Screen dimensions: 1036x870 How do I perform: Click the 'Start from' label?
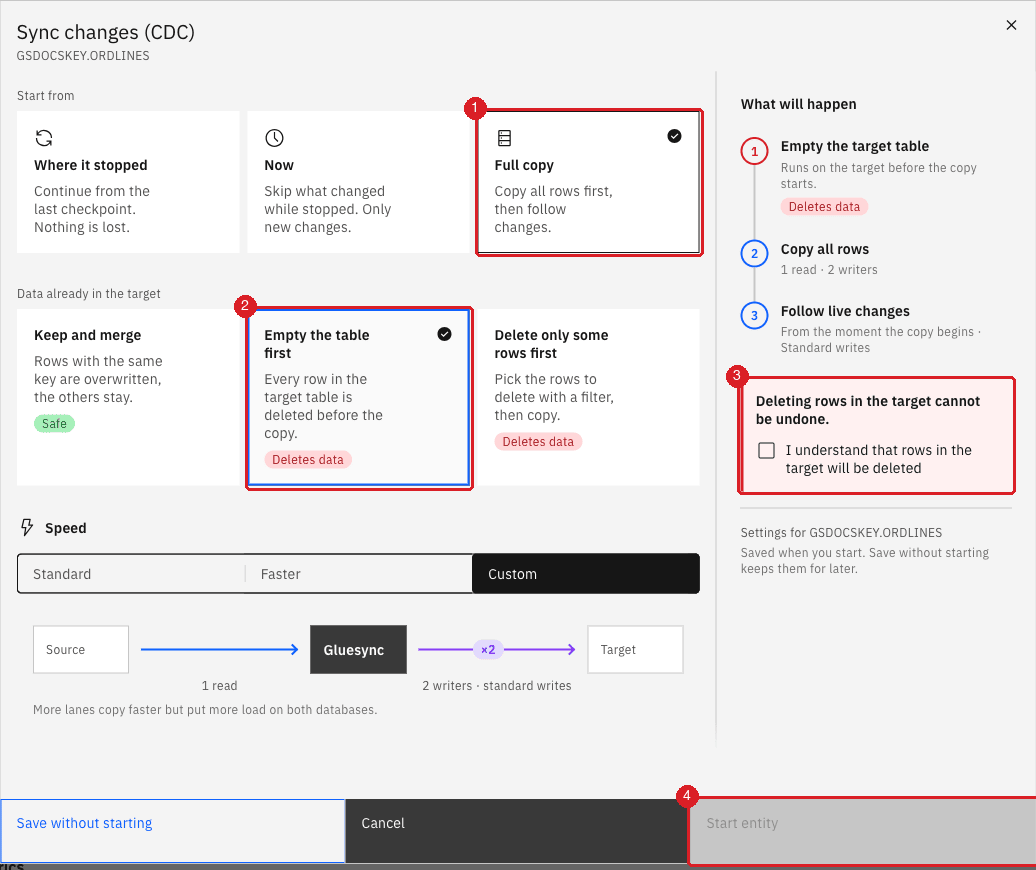pyautogui.click(x=46, y=96)
